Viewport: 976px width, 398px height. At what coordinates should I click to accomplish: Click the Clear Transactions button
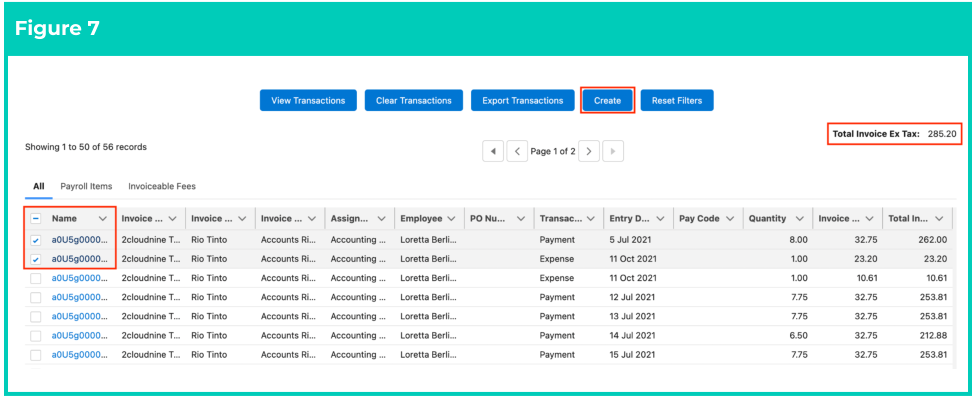(x=413, y=100)
